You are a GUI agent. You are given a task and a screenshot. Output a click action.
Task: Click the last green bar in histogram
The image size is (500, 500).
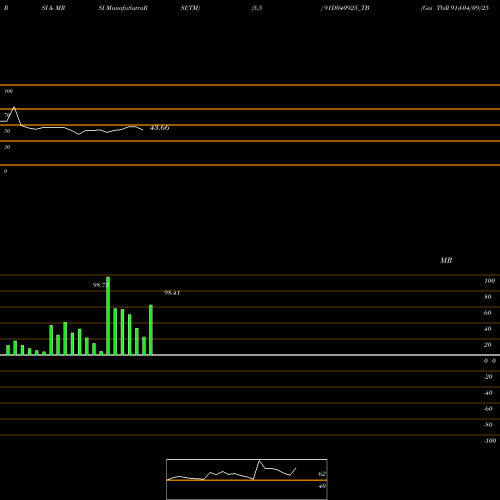tap(151, 330)
